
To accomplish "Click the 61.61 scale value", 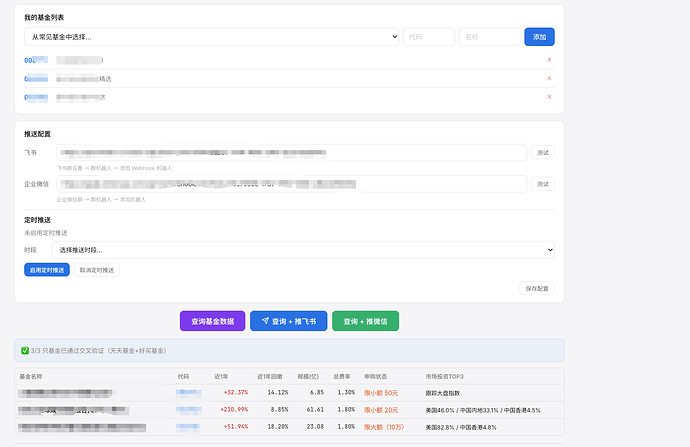I will point(315,410).
